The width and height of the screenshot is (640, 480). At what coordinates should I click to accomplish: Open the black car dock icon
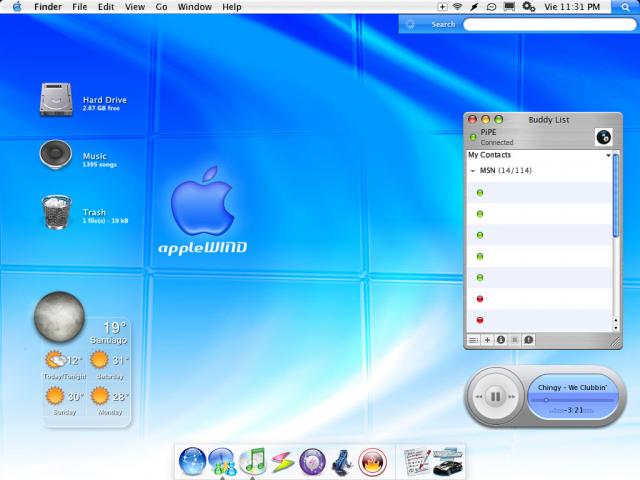tap(448, 462)
